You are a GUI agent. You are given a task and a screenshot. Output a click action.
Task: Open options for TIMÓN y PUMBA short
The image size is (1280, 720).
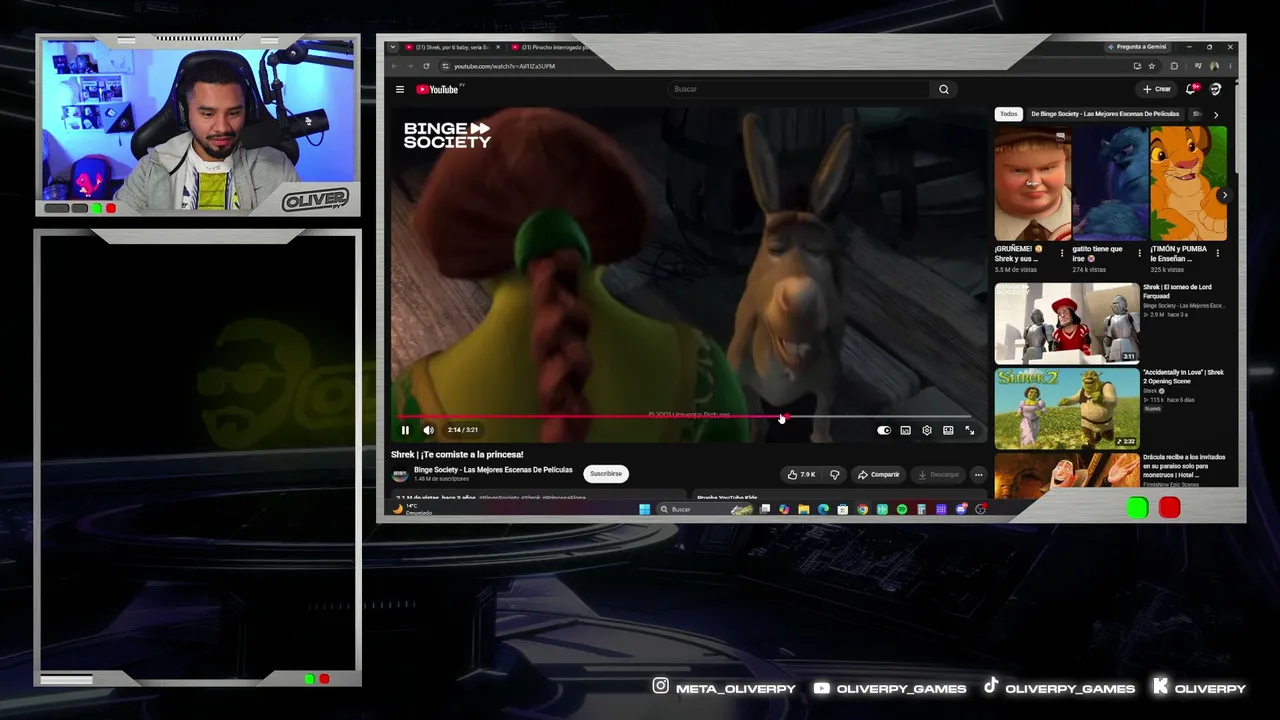pos(1217,253)
